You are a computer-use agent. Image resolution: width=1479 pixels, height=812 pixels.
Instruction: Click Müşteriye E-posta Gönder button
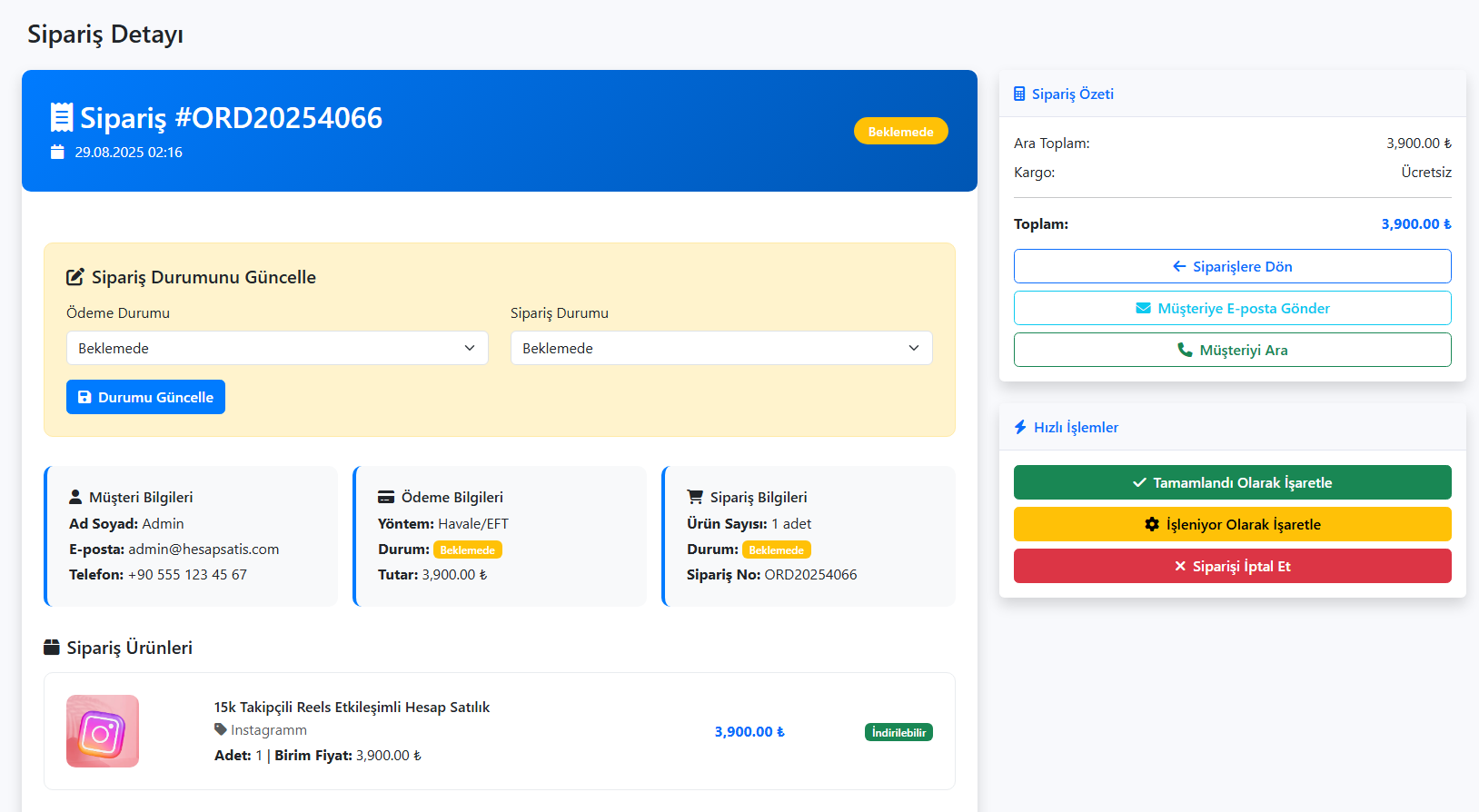(x=1232, y=308)
